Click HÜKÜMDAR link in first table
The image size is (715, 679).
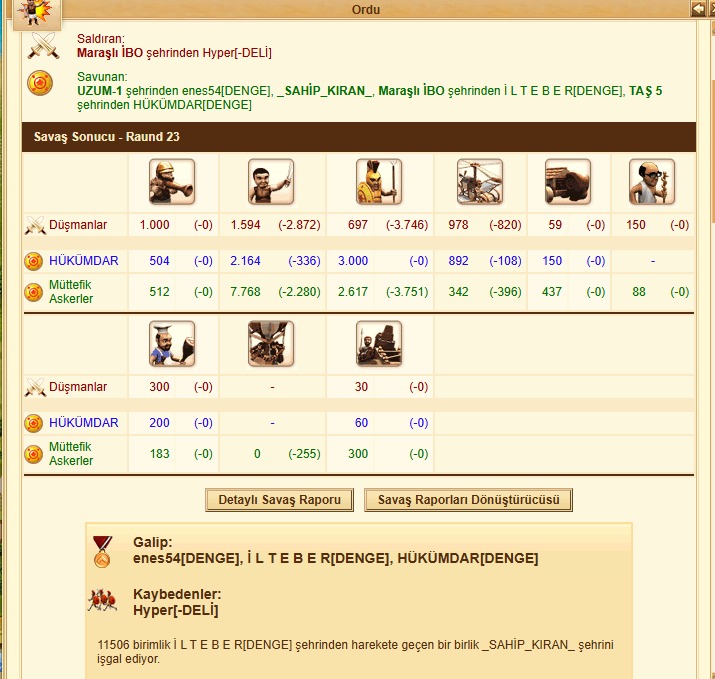click(84, 261)
